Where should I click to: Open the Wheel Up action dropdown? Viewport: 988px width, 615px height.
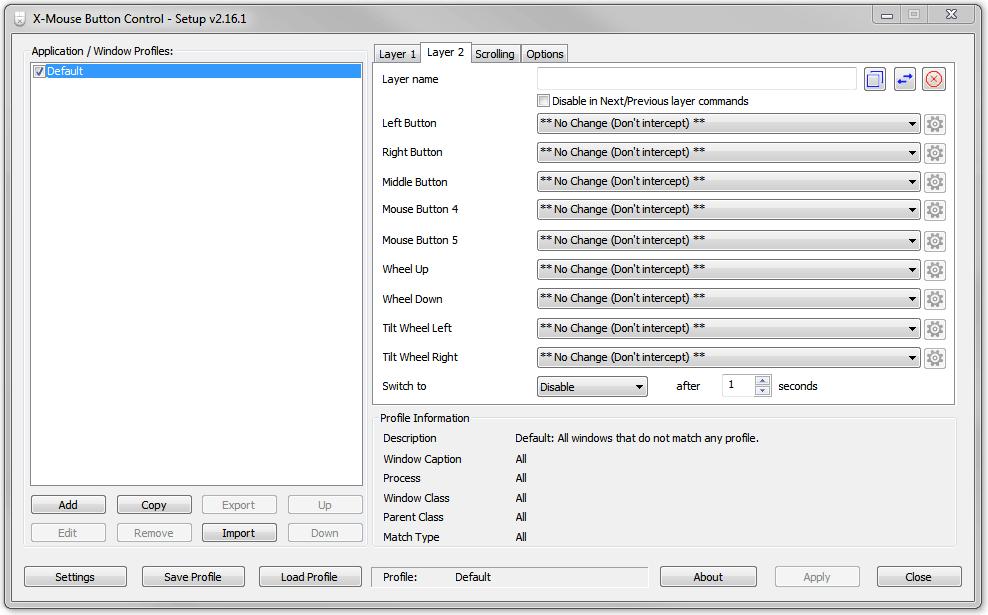pyautogui.click(x=728, y=269)
